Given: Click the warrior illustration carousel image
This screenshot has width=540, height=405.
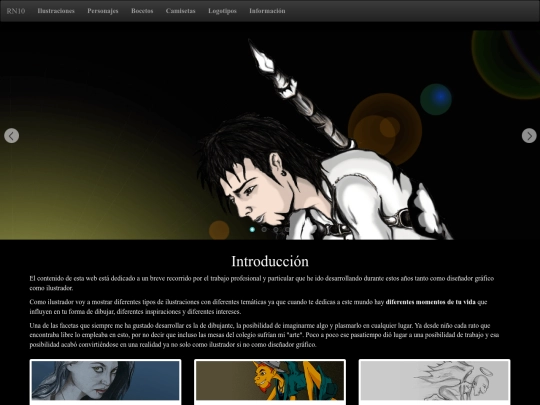Looking at the screenshot, I should (x=270, y=135).
